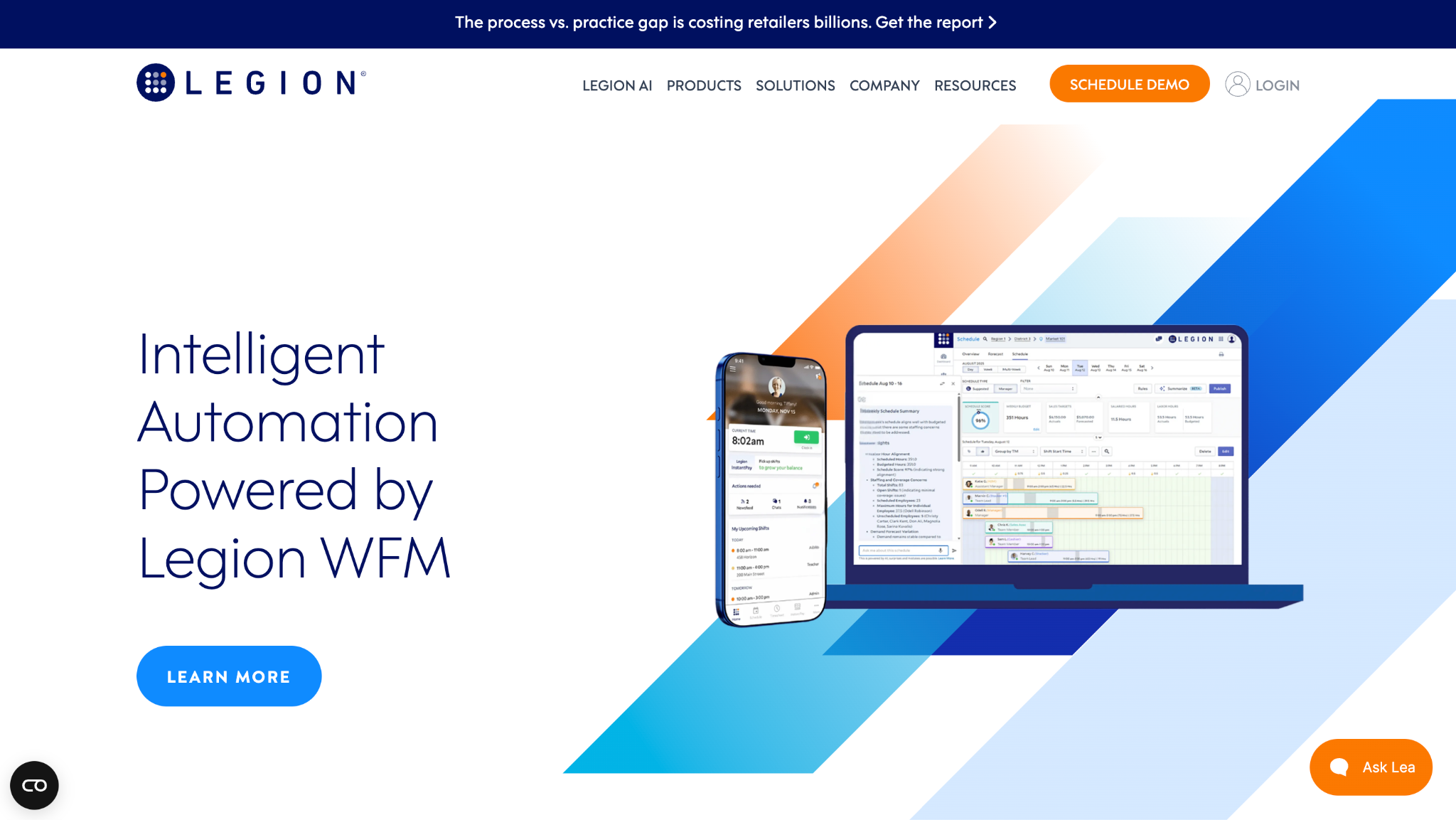Click the LEGION wordmark text logo
1456x820 pixels.
275,82
